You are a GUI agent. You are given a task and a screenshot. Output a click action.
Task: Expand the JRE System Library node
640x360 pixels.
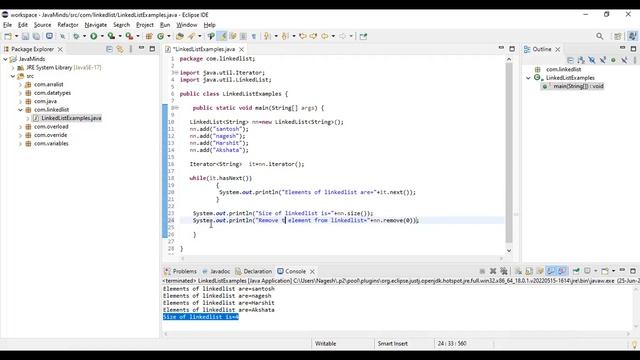pos(13,68)
